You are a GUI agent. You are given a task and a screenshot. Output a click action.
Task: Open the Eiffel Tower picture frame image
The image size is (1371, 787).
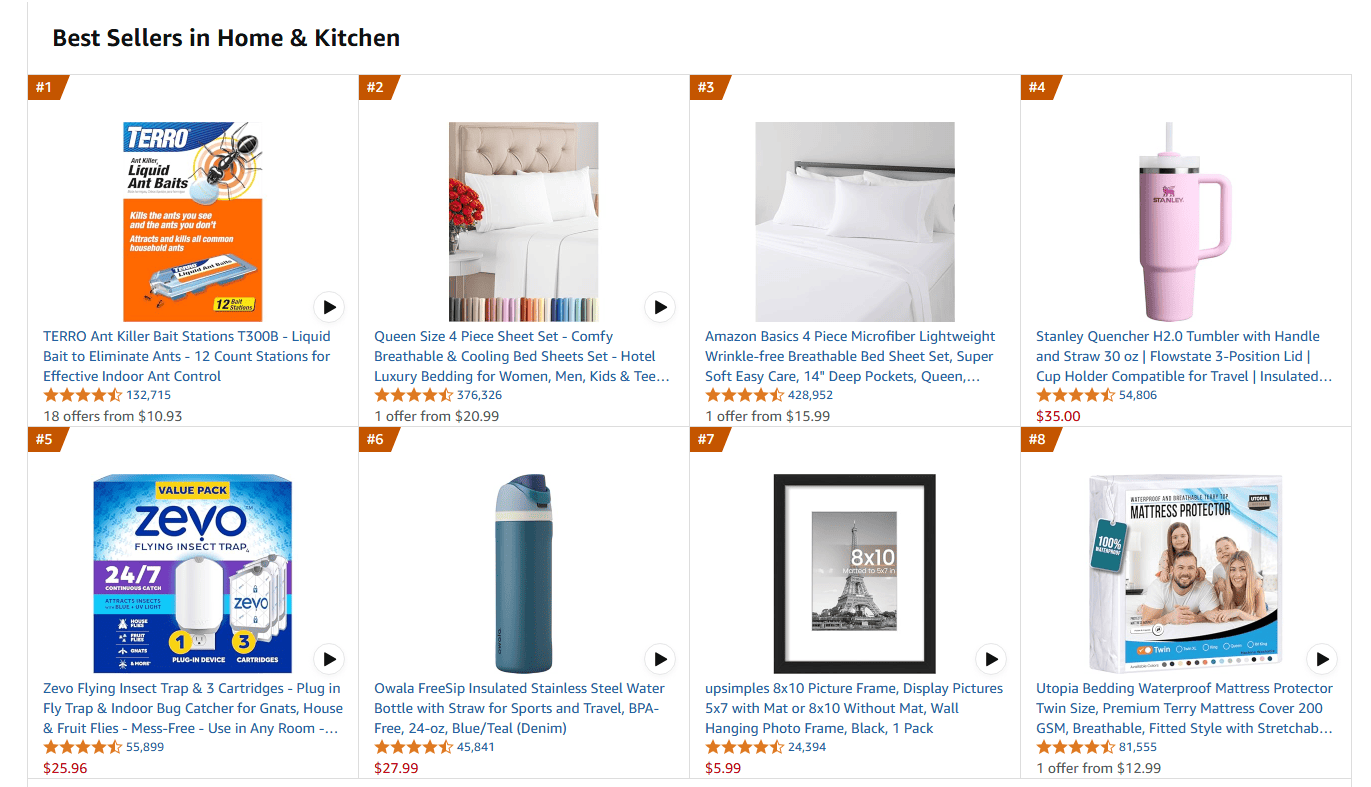click(x=854, y=573)
